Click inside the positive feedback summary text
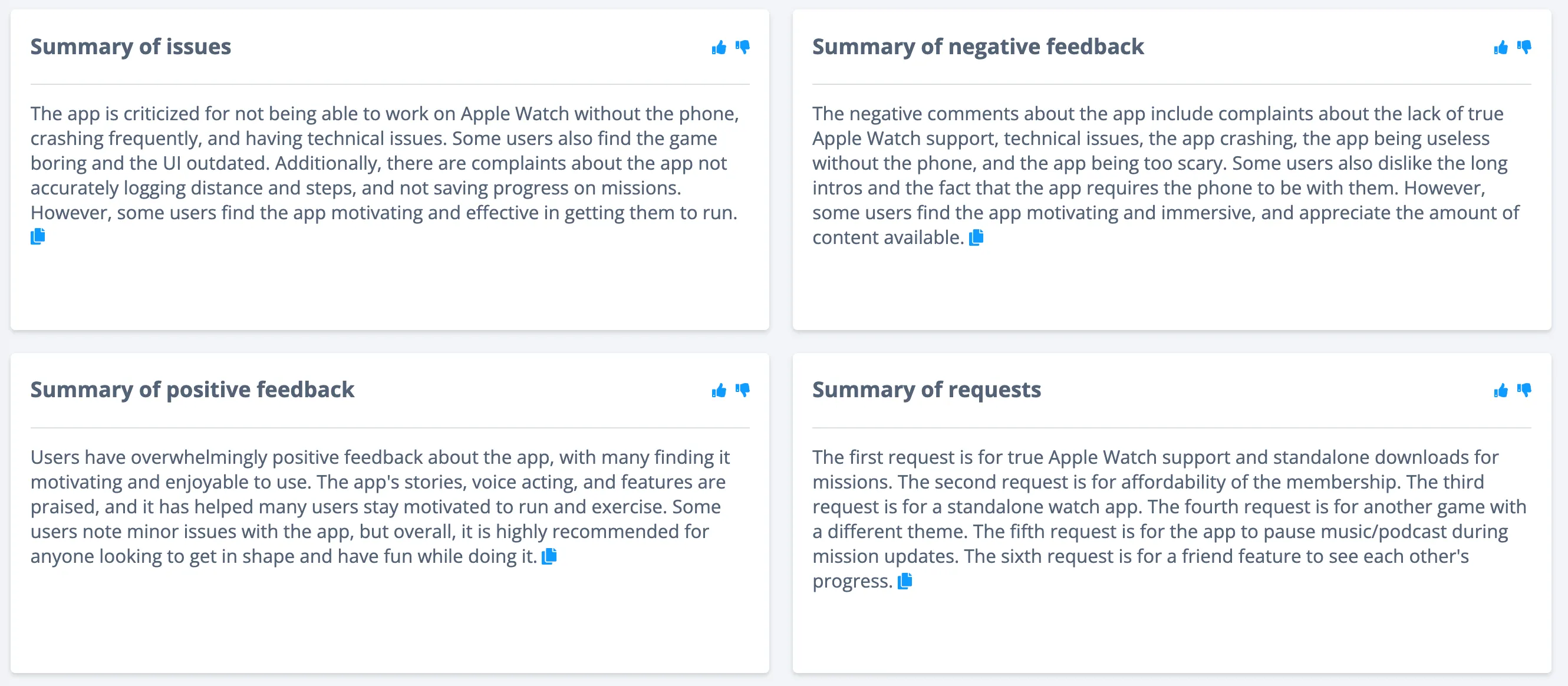This screenshot has height=686, width=1568. (x=377, y=505)
